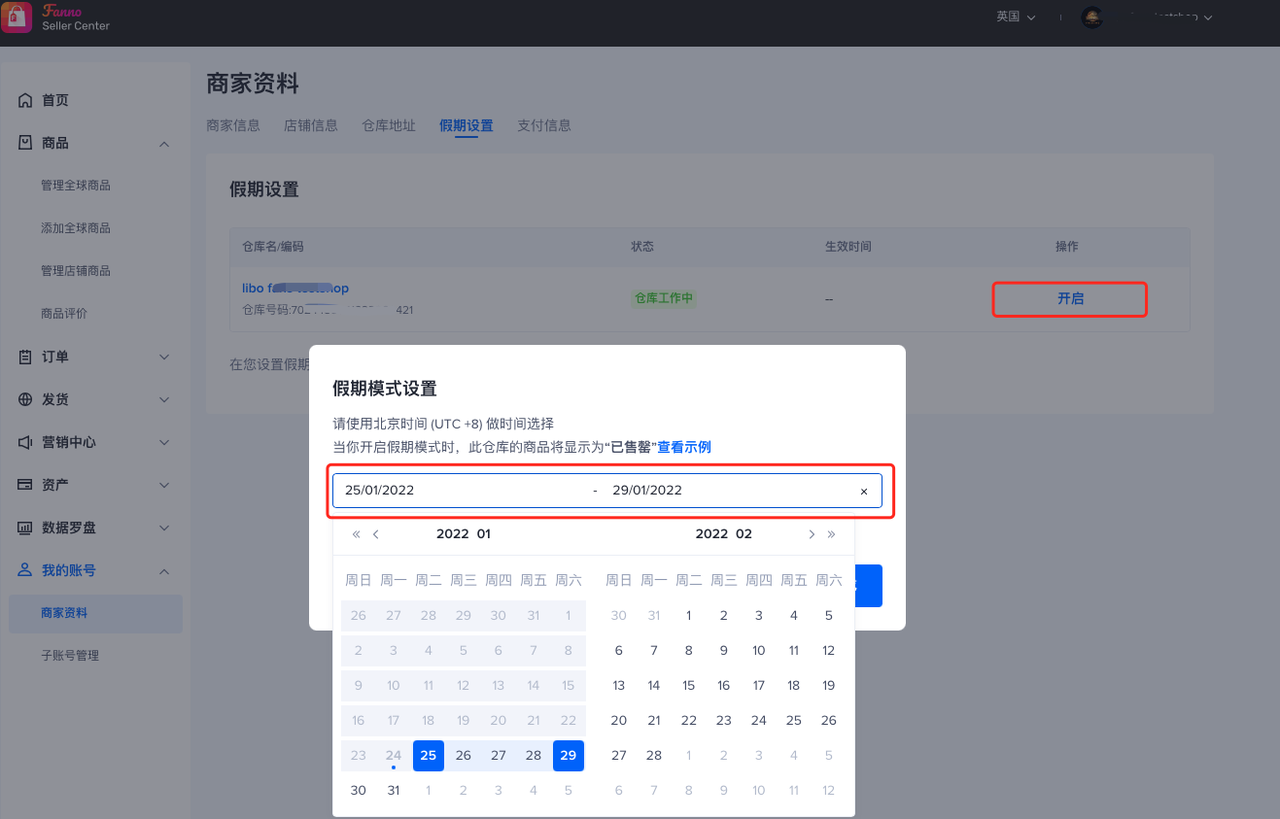Viewport: 1280px width, 819px height.
Task: Switch to the 仓库地址 tab
Action: coord(389,126)
